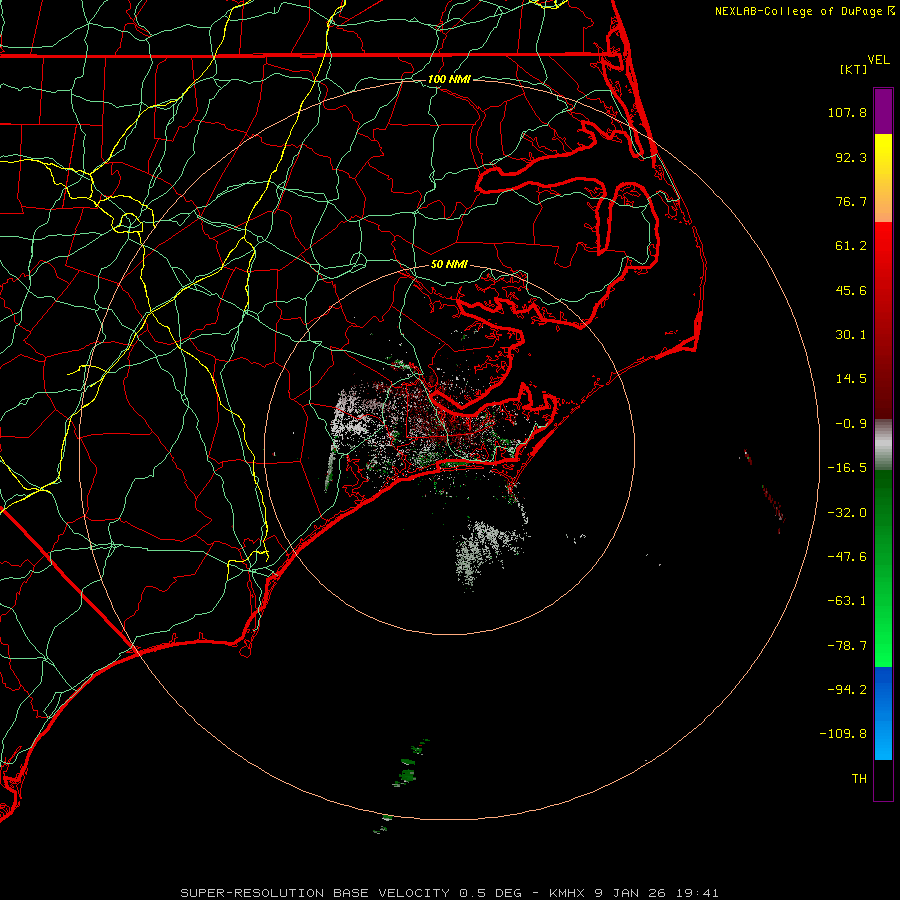Click the 92.3 scale value

coord(851,157)
